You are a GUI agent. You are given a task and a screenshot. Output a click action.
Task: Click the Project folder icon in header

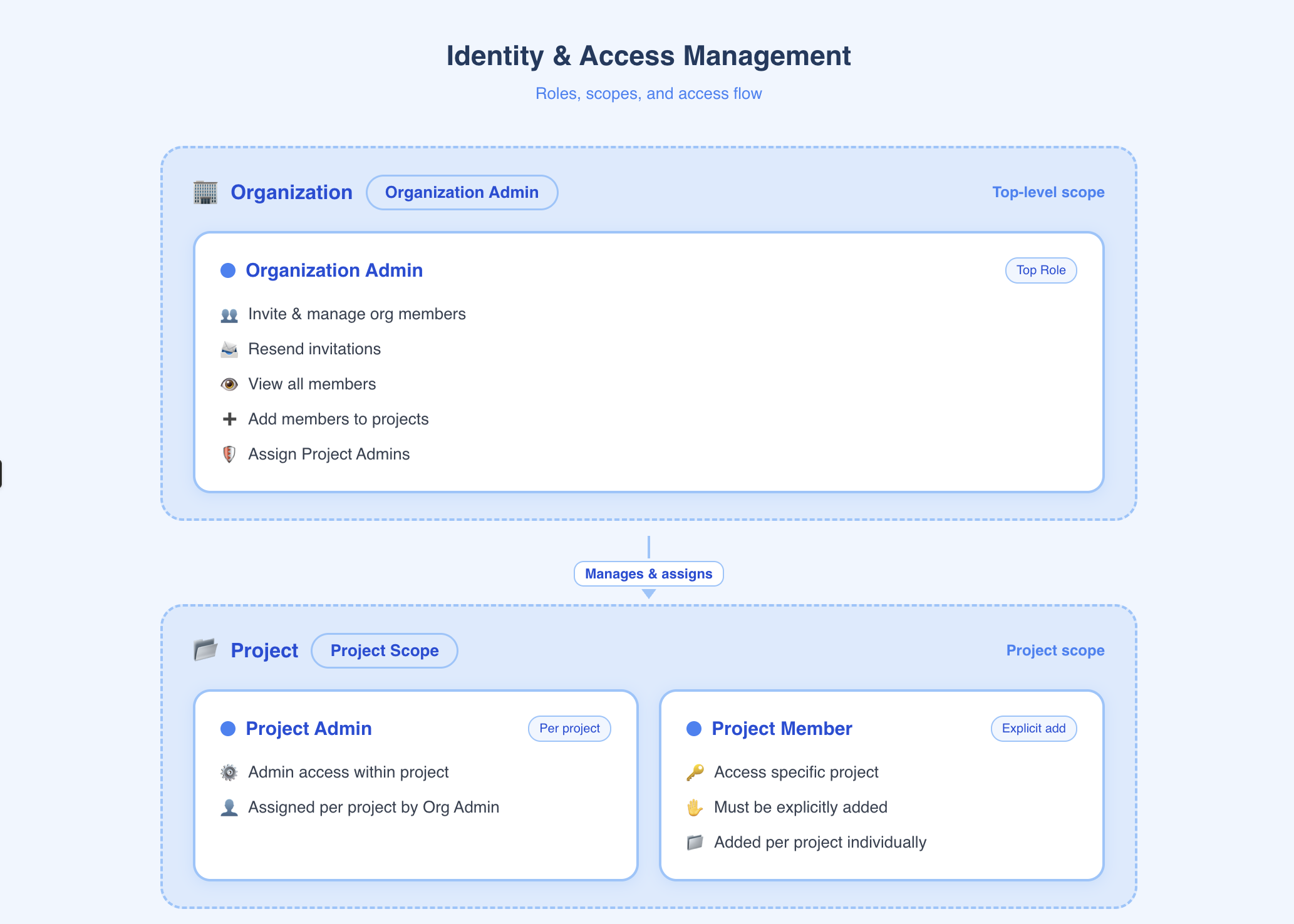click(x=205, y=650)
